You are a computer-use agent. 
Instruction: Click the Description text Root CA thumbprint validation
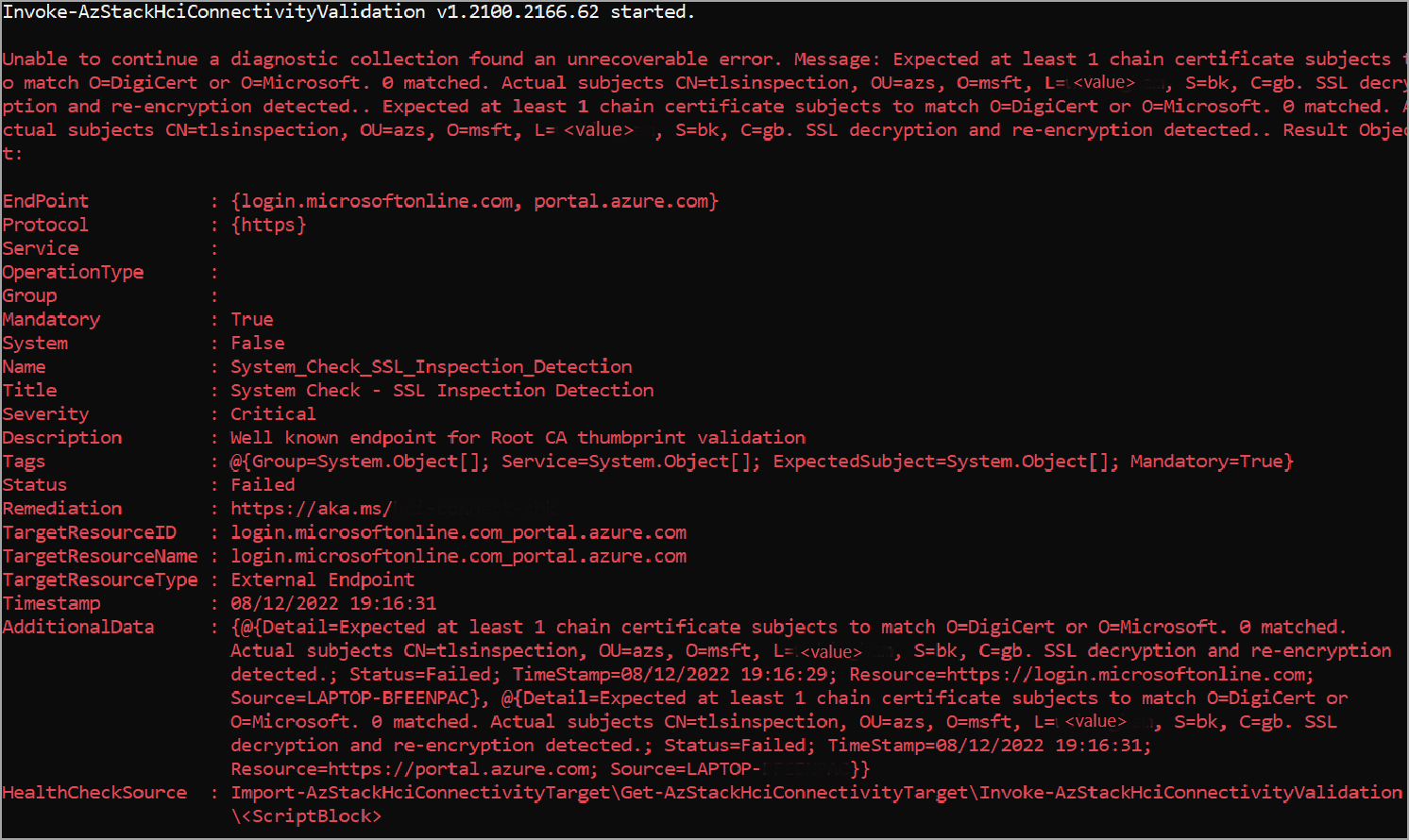(648, 437)
